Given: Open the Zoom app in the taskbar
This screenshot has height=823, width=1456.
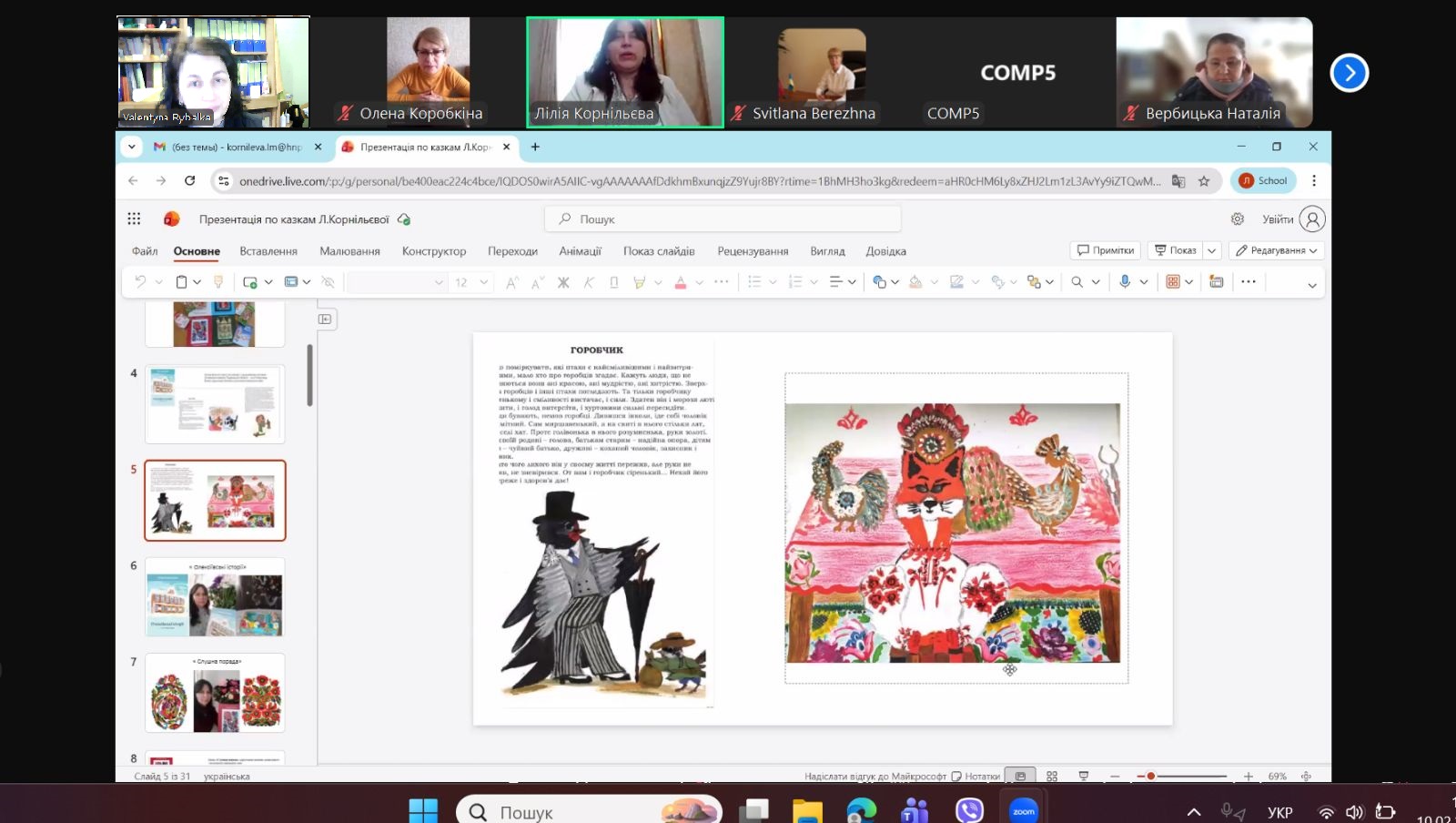Looking at the screenshot, I should pyautogui.click(x=1024, y=810).
